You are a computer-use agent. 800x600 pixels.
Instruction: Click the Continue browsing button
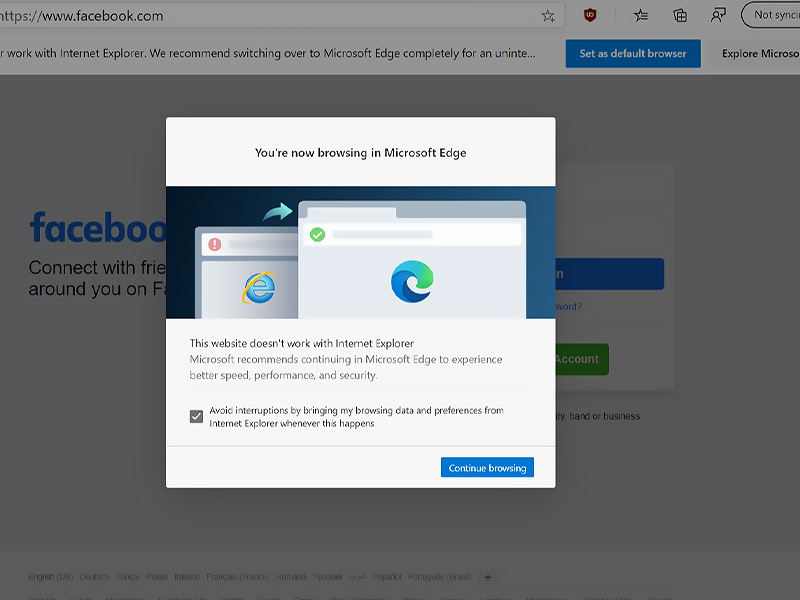[x=487, y=468]
